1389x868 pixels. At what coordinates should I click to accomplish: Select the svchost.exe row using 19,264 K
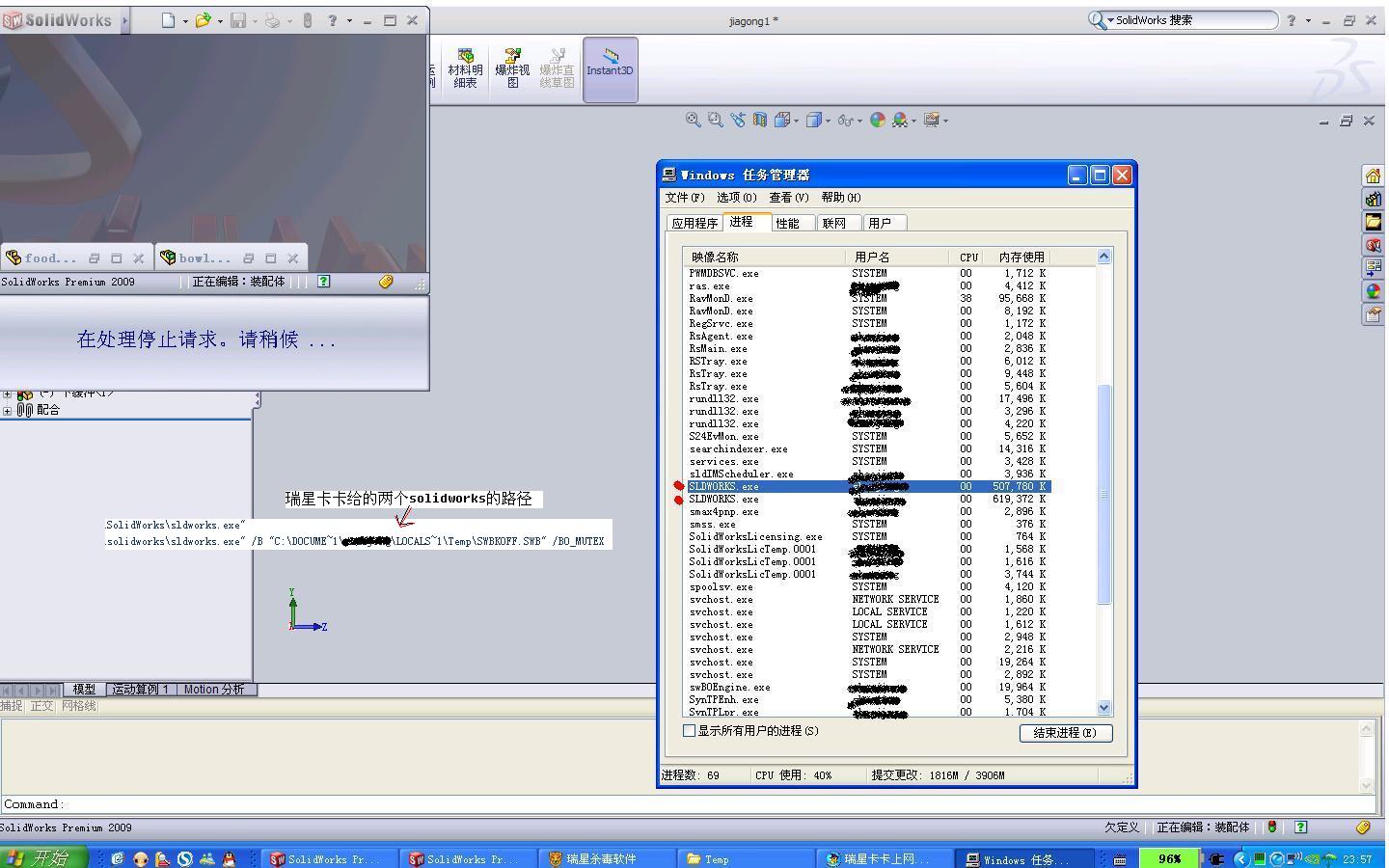[x=866, y=663]
